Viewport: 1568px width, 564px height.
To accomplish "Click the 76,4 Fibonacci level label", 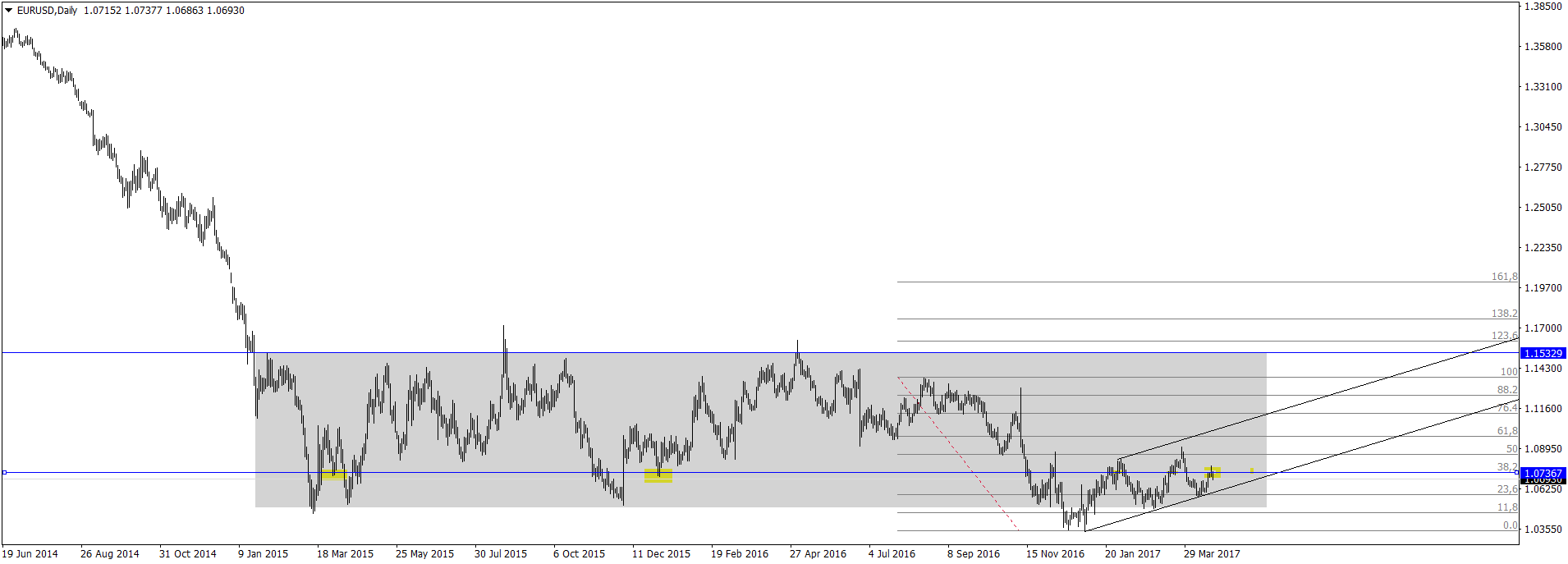I will click(1507, 408).
